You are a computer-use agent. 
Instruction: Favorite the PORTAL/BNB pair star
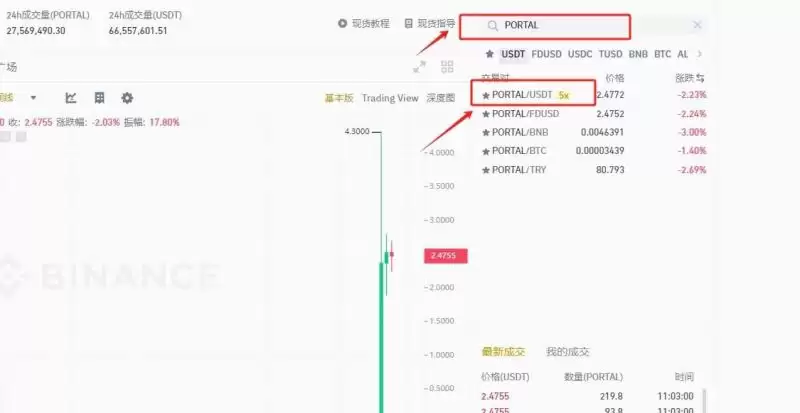click(486, 132)
